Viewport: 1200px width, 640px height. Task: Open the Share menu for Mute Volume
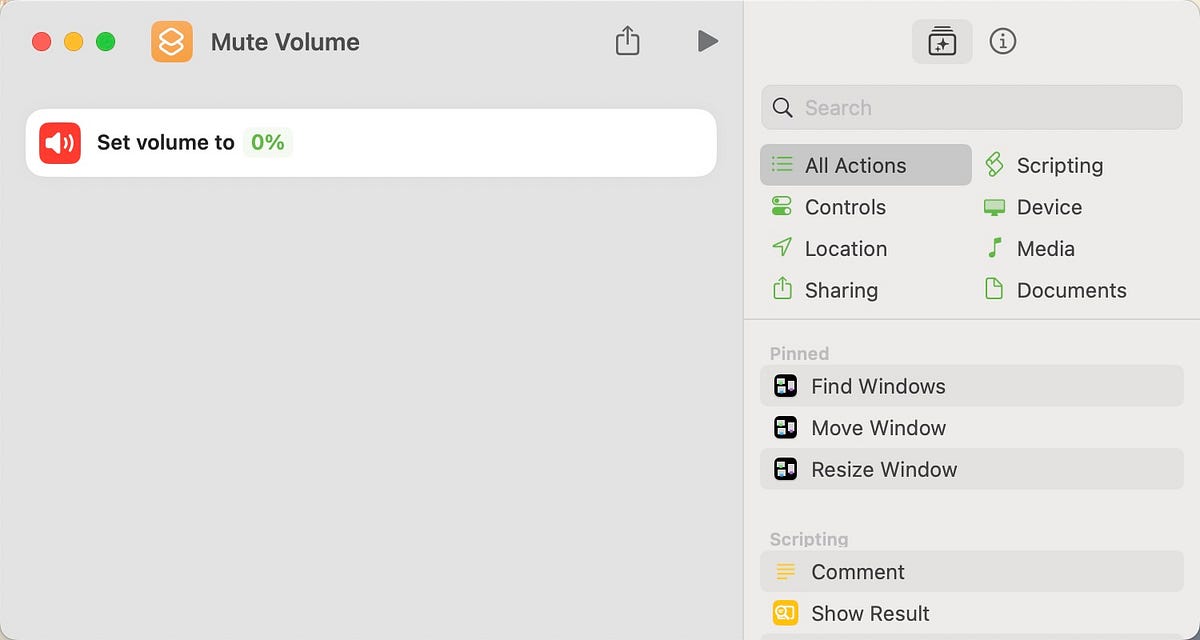pos(627,41)
